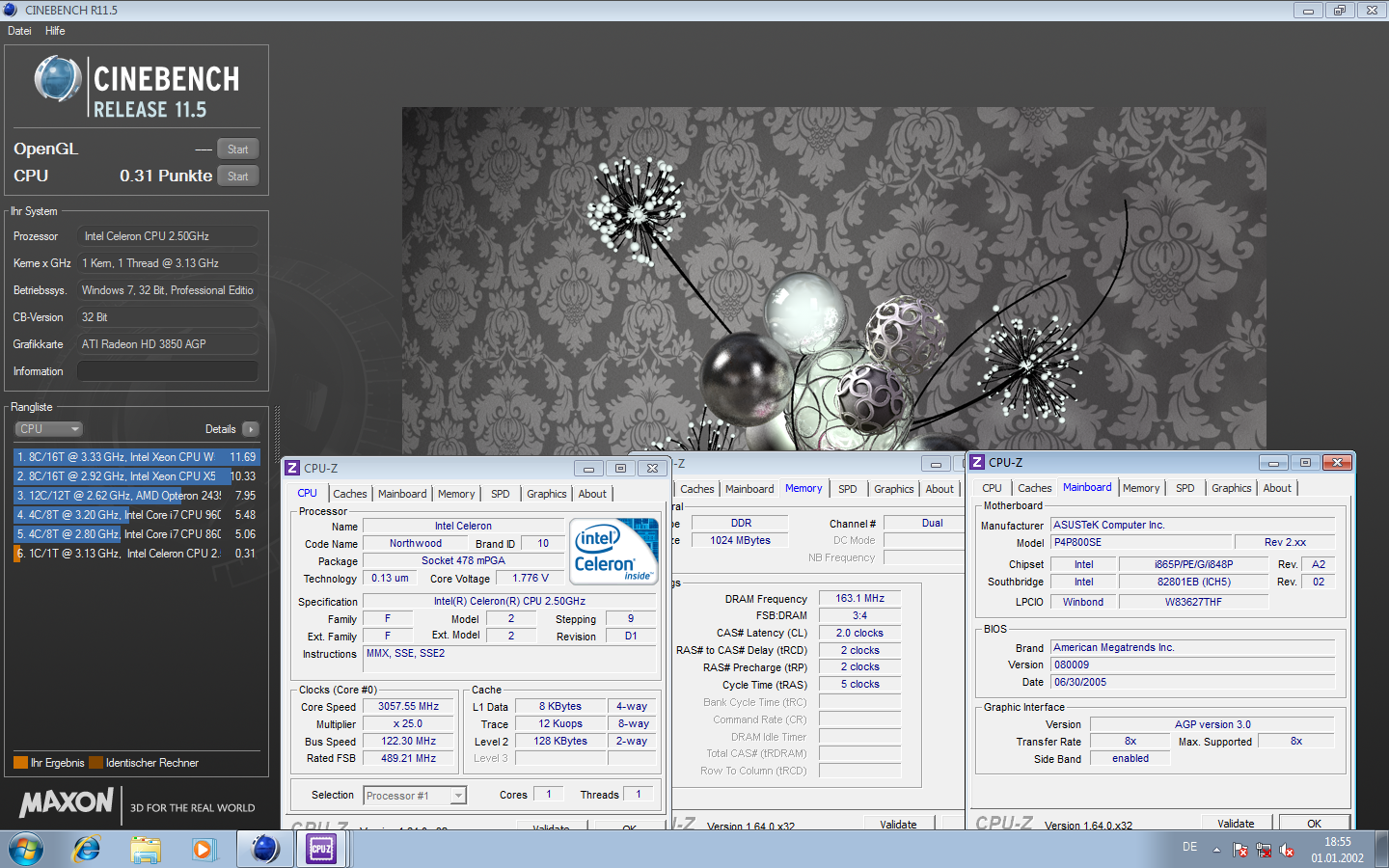Open SPD tab in middle CPU-Z window
1389x868 pixels.
point(847,489)
